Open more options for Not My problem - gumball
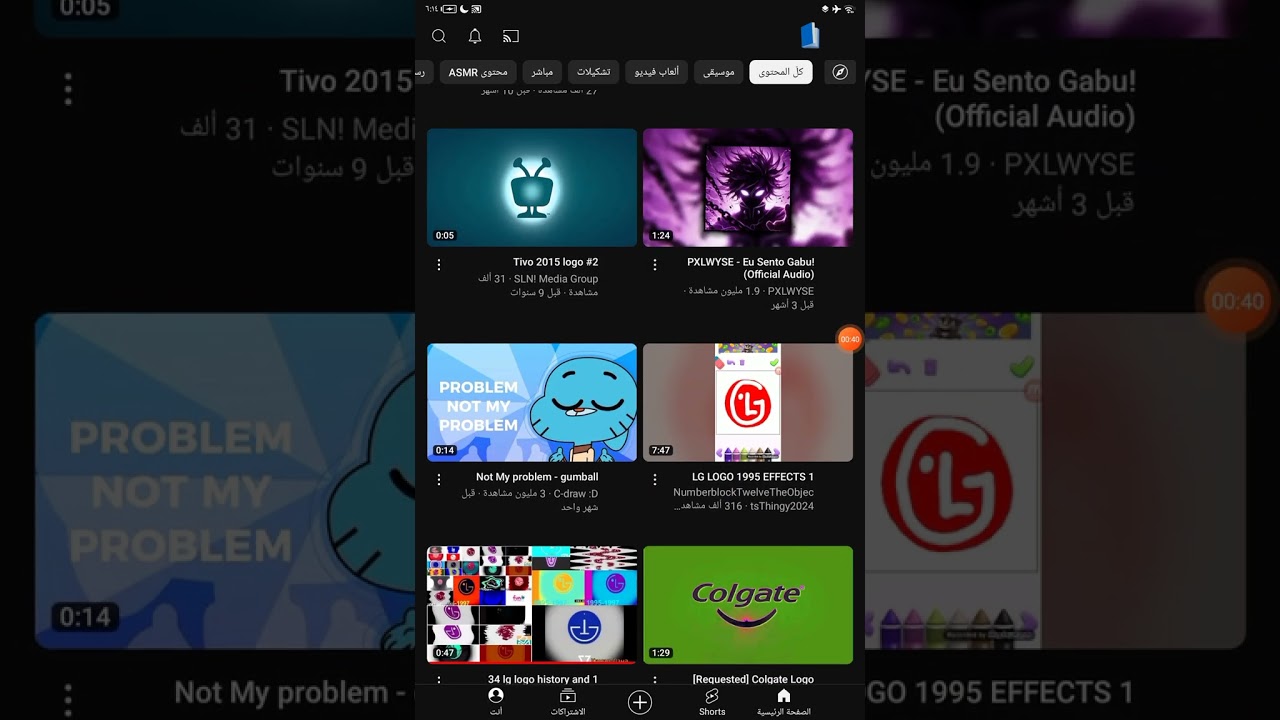Image resolution: width=1280 pixels, height=720 pixels. coord(439,479)
